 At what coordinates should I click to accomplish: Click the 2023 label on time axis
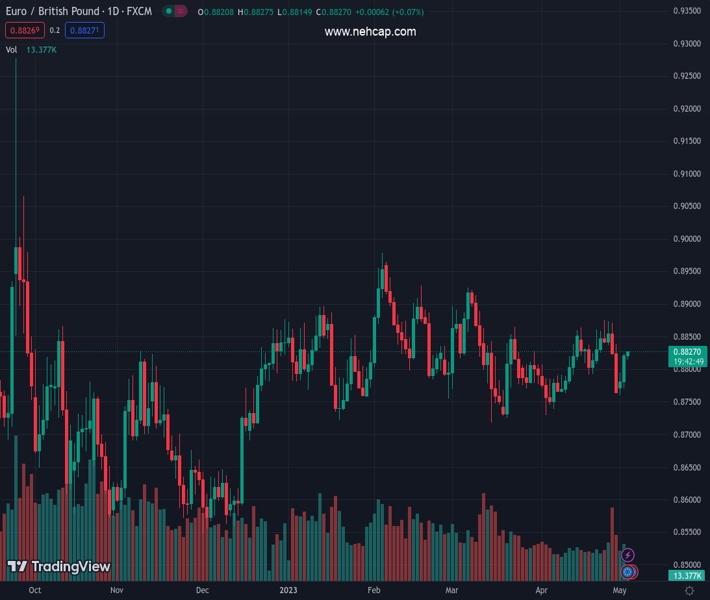[x=288, y=591]
